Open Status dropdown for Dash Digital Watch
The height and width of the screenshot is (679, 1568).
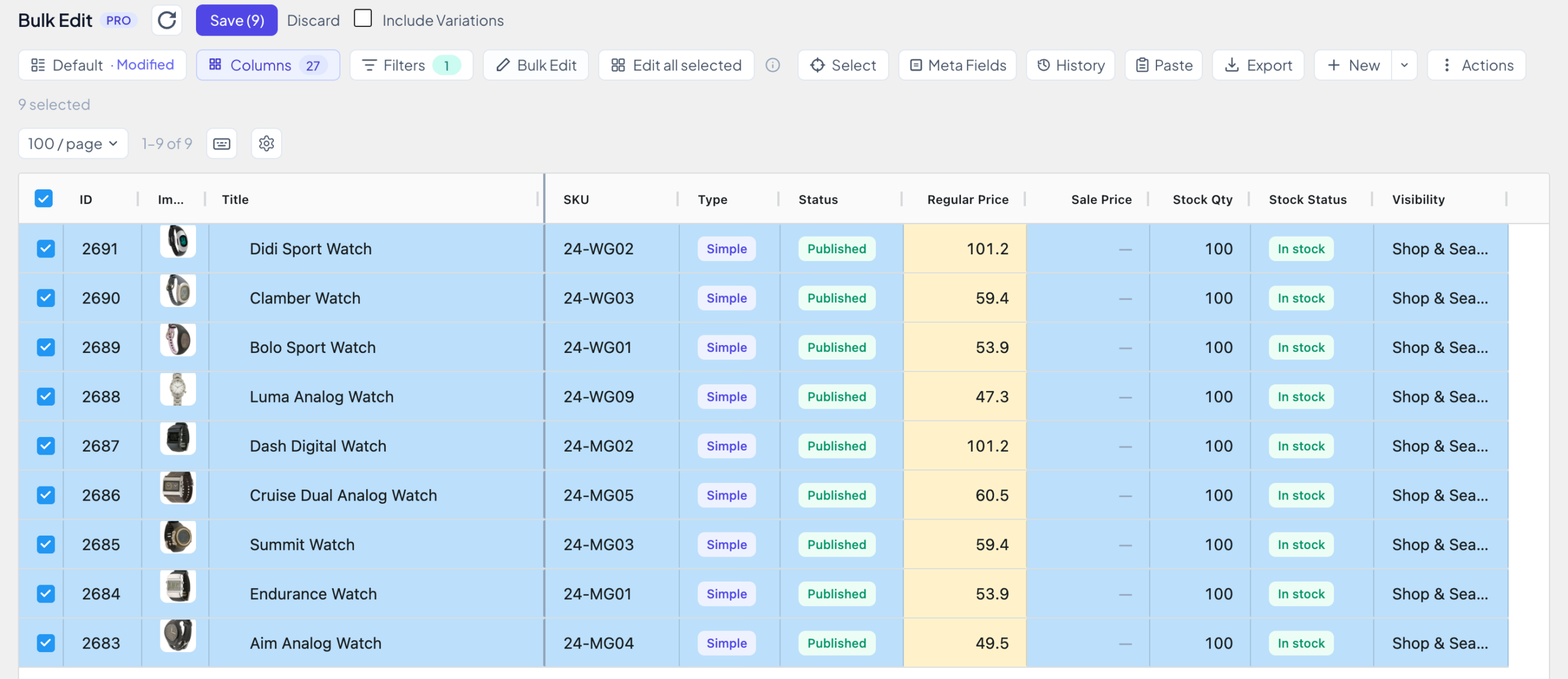pos(837,446)
